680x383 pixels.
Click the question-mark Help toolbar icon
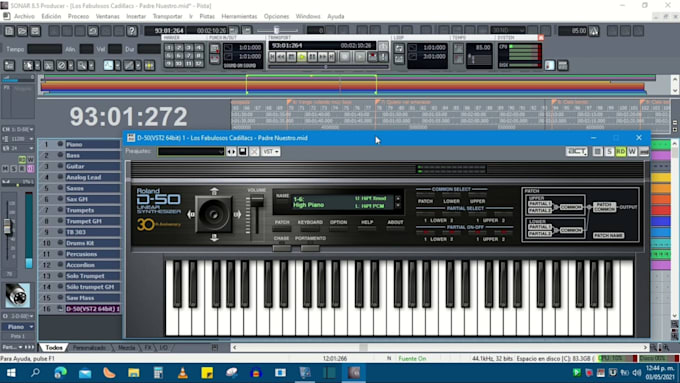[132, 31]
